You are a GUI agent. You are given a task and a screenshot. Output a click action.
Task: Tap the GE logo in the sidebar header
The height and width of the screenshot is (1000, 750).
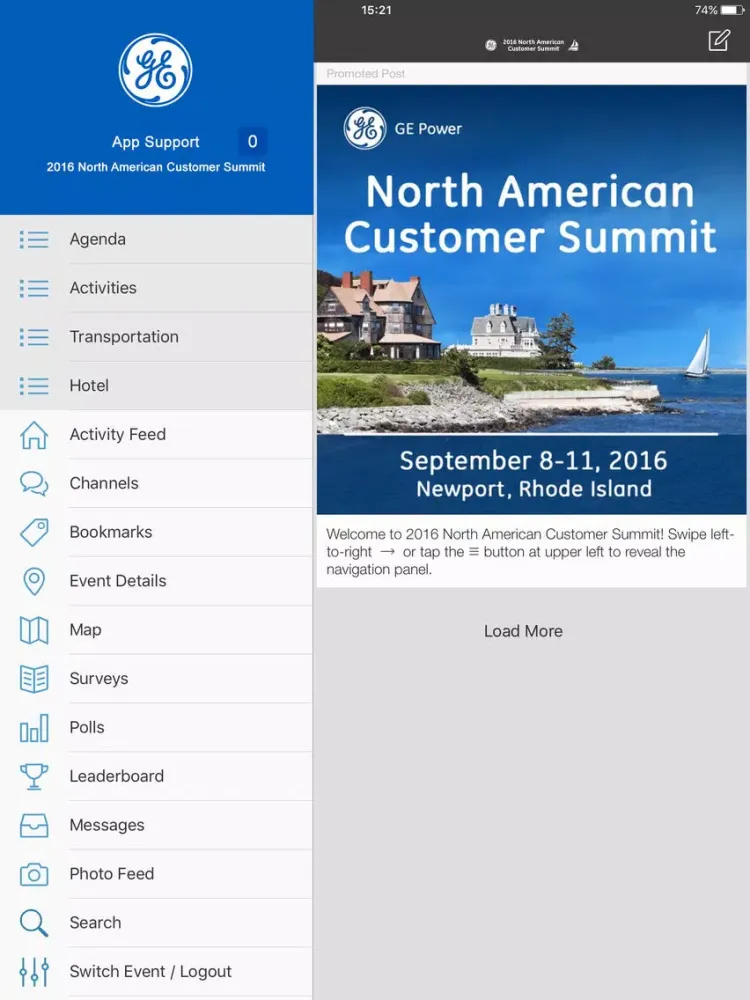(x=156, y=70)
